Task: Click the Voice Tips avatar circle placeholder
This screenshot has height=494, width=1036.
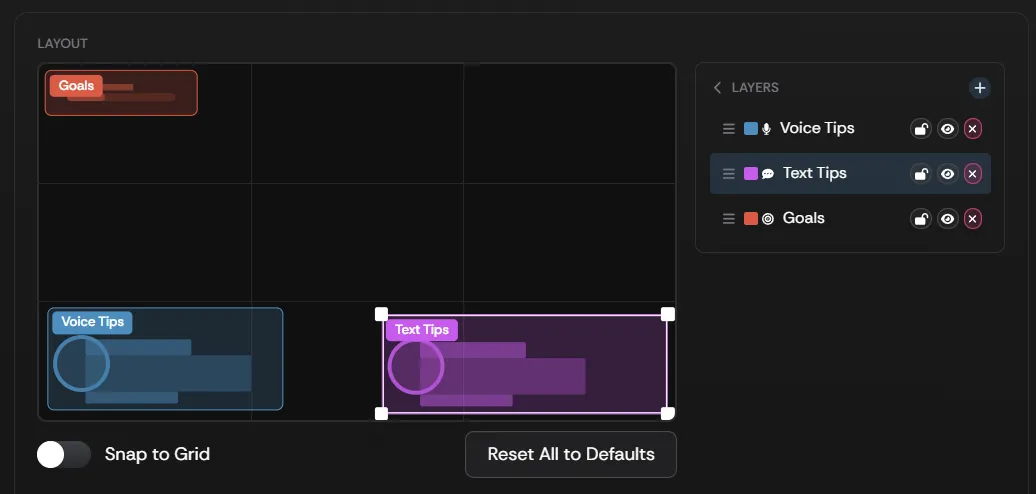Action: point(81,363)
